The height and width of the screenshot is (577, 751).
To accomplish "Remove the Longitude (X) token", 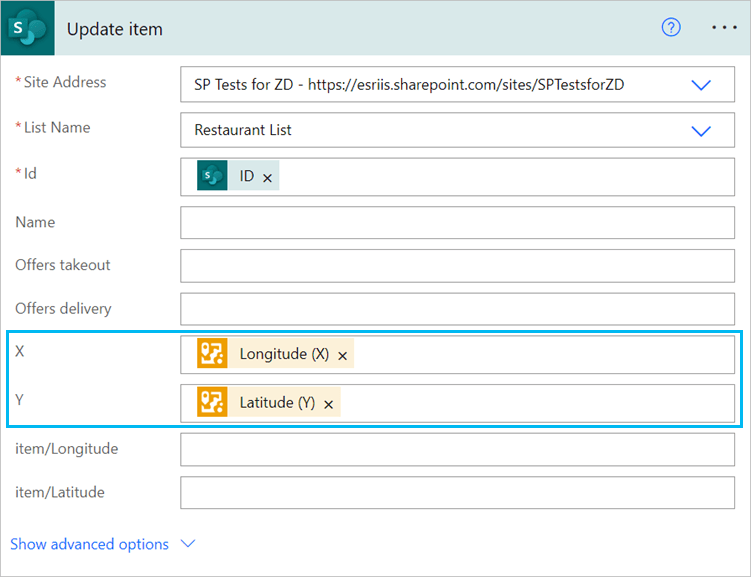I will pyautogui.click(x=342, y=355).
